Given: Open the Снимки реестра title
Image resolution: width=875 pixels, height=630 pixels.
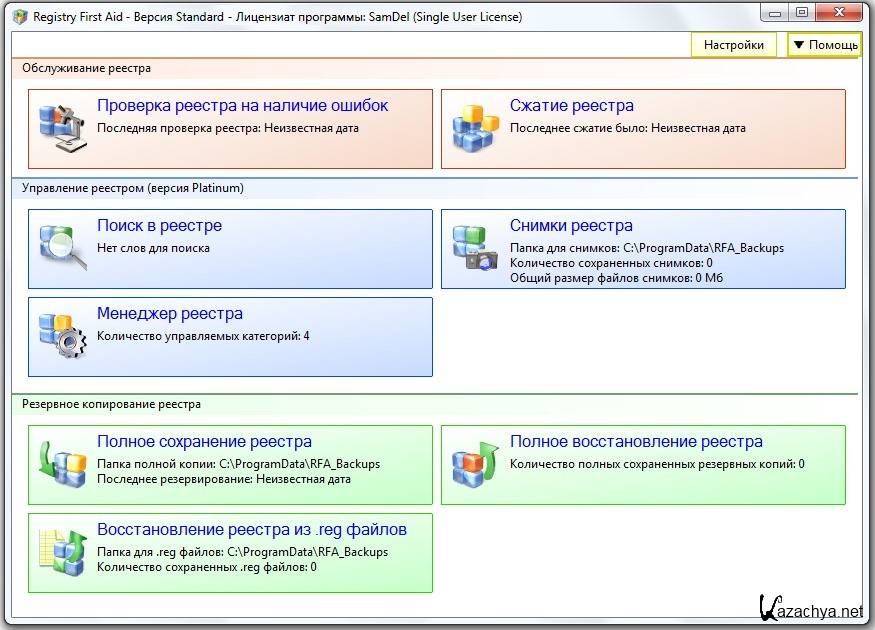Looking at the screenshot, I should click(571, 226).
